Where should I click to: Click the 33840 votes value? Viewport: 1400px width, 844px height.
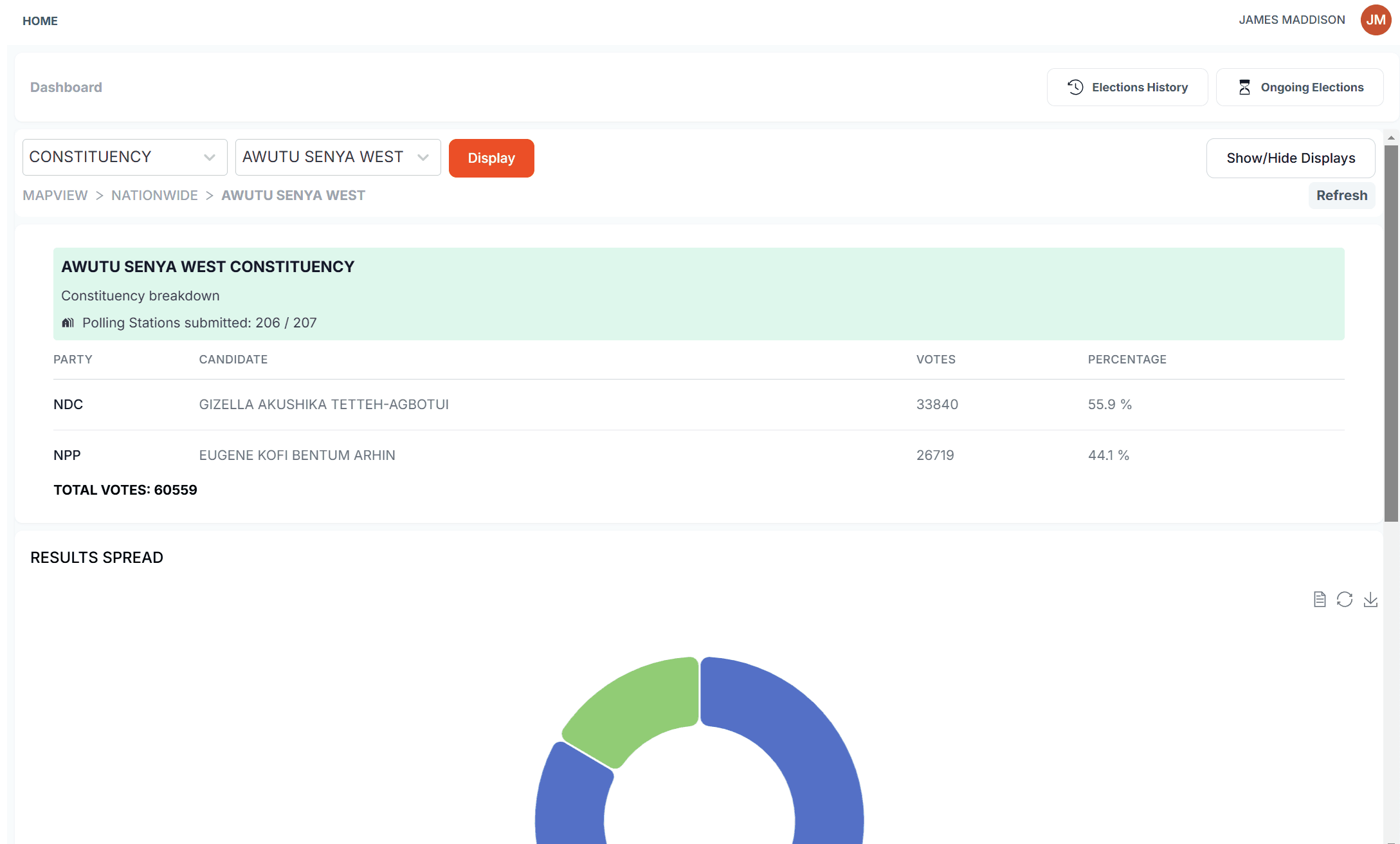[937, 405]
